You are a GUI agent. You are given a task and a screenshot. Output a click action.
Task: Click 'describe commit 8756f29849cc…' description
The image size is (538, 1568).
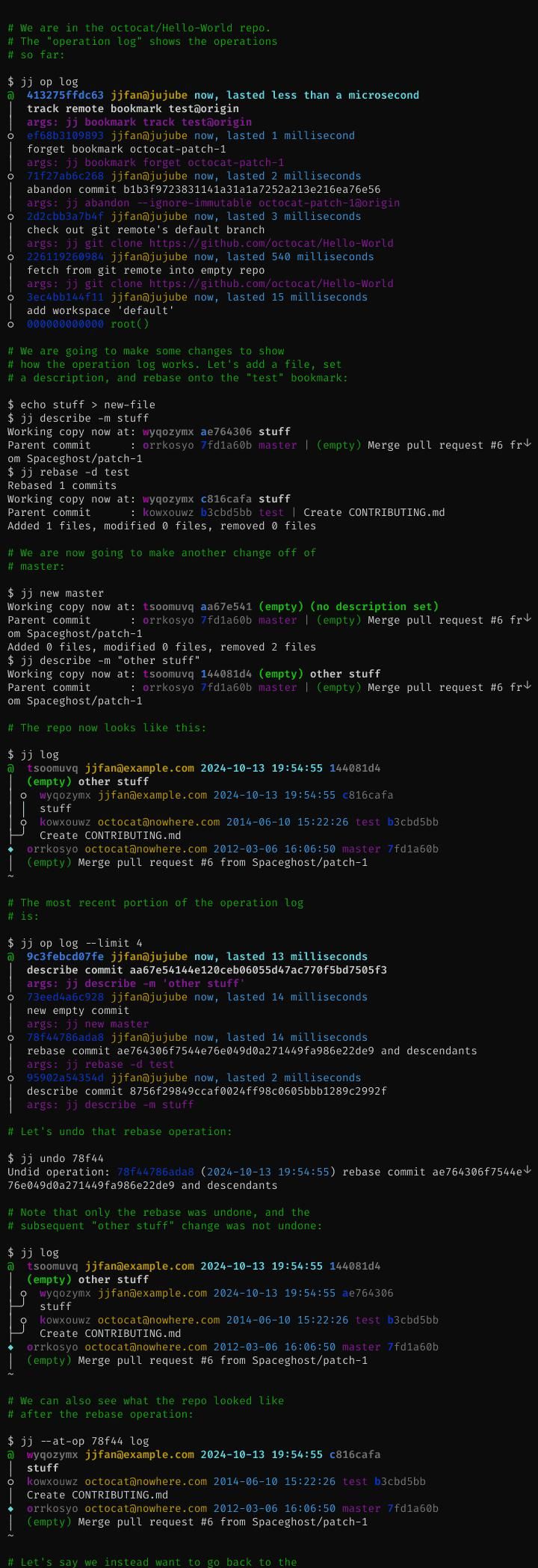(206, 1091)
